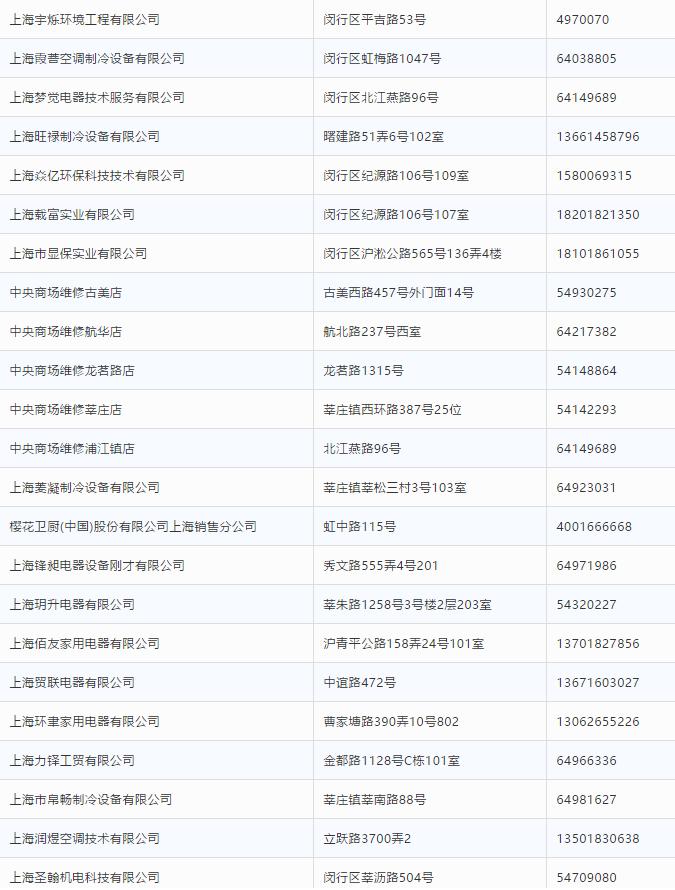This screenshot has height=890, width=675.
Task: Select the address 中谊路472号
Action: click(360, 683)
